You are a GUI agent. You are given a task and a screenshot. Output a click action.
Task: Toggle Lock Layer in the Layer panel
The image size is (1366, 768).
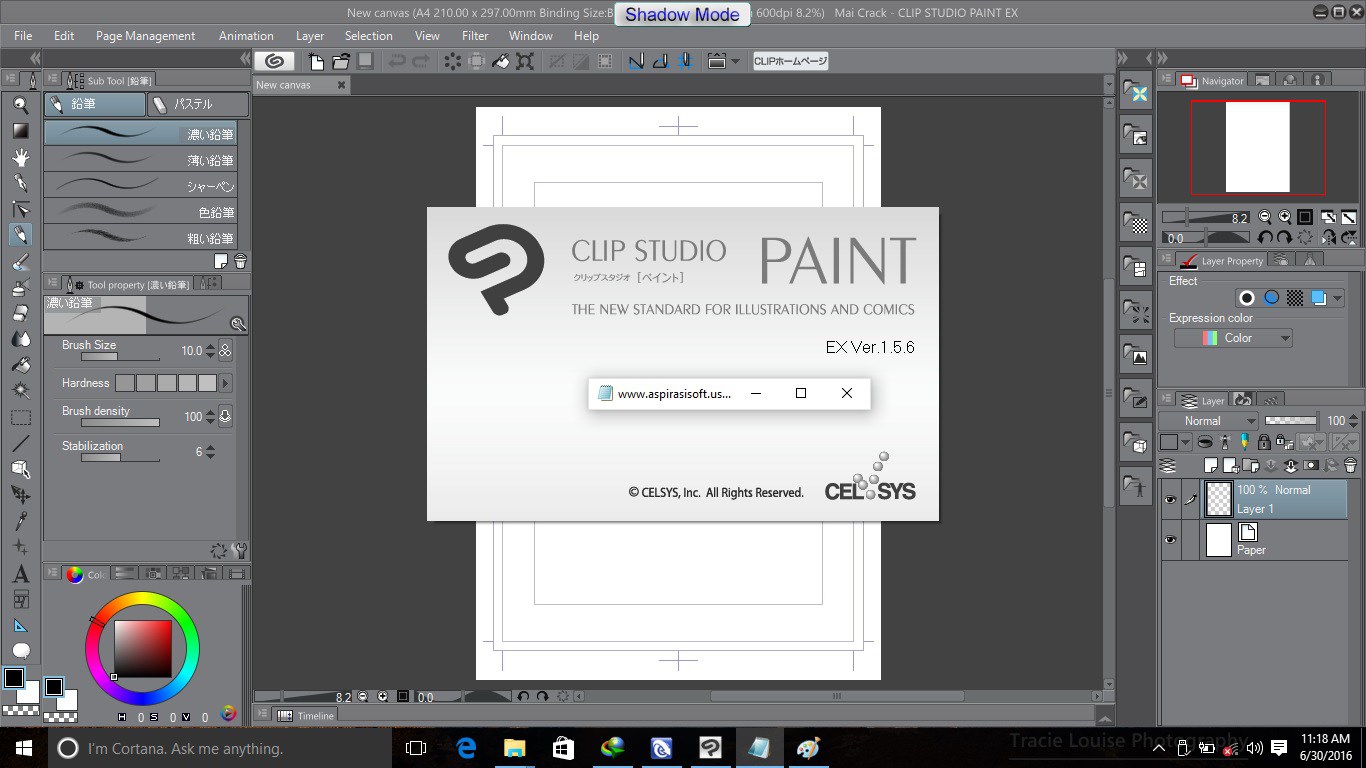tap(1264, 442)
